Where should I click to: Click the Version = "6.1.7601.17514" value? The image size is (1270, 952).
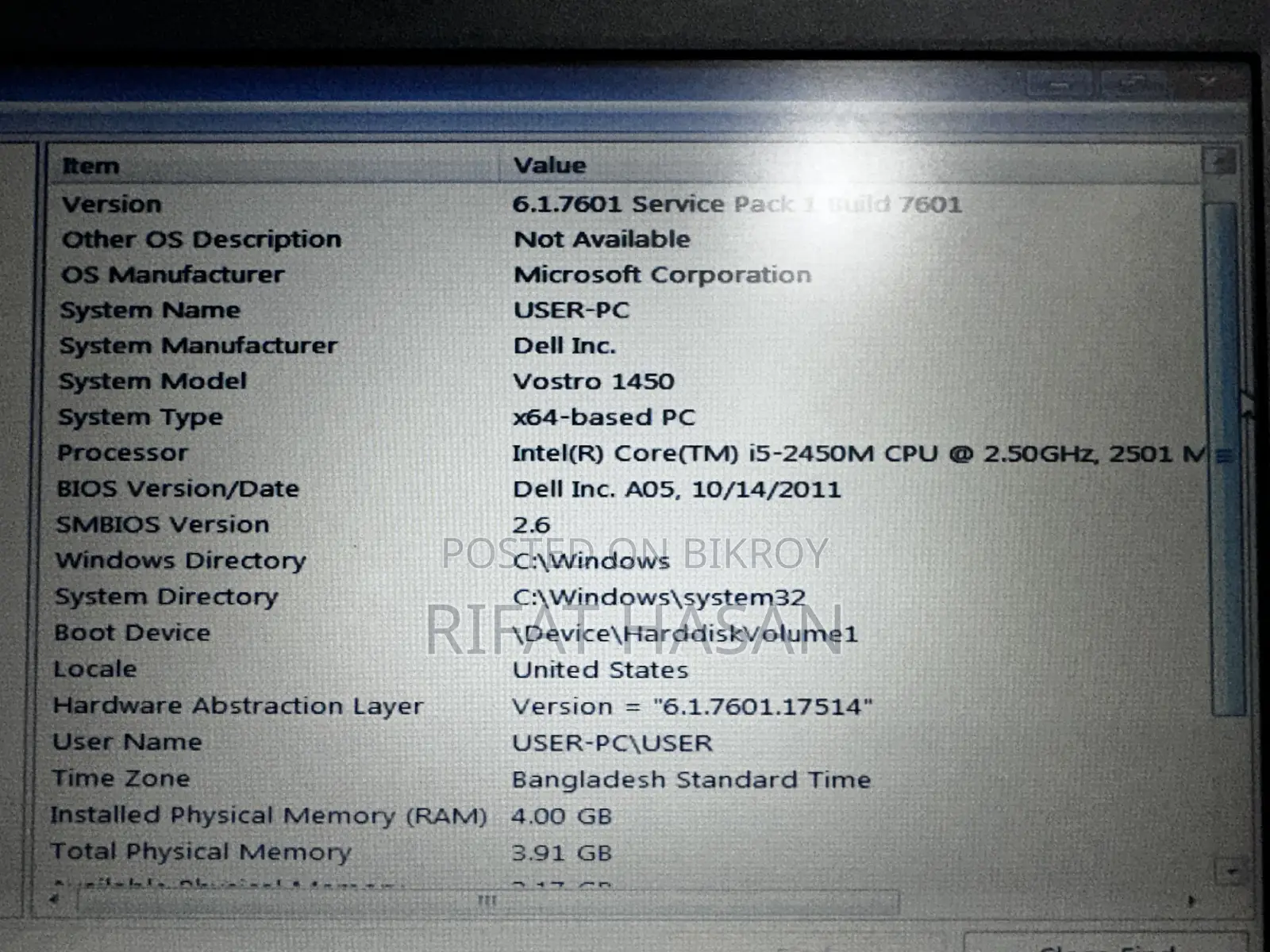692,707
